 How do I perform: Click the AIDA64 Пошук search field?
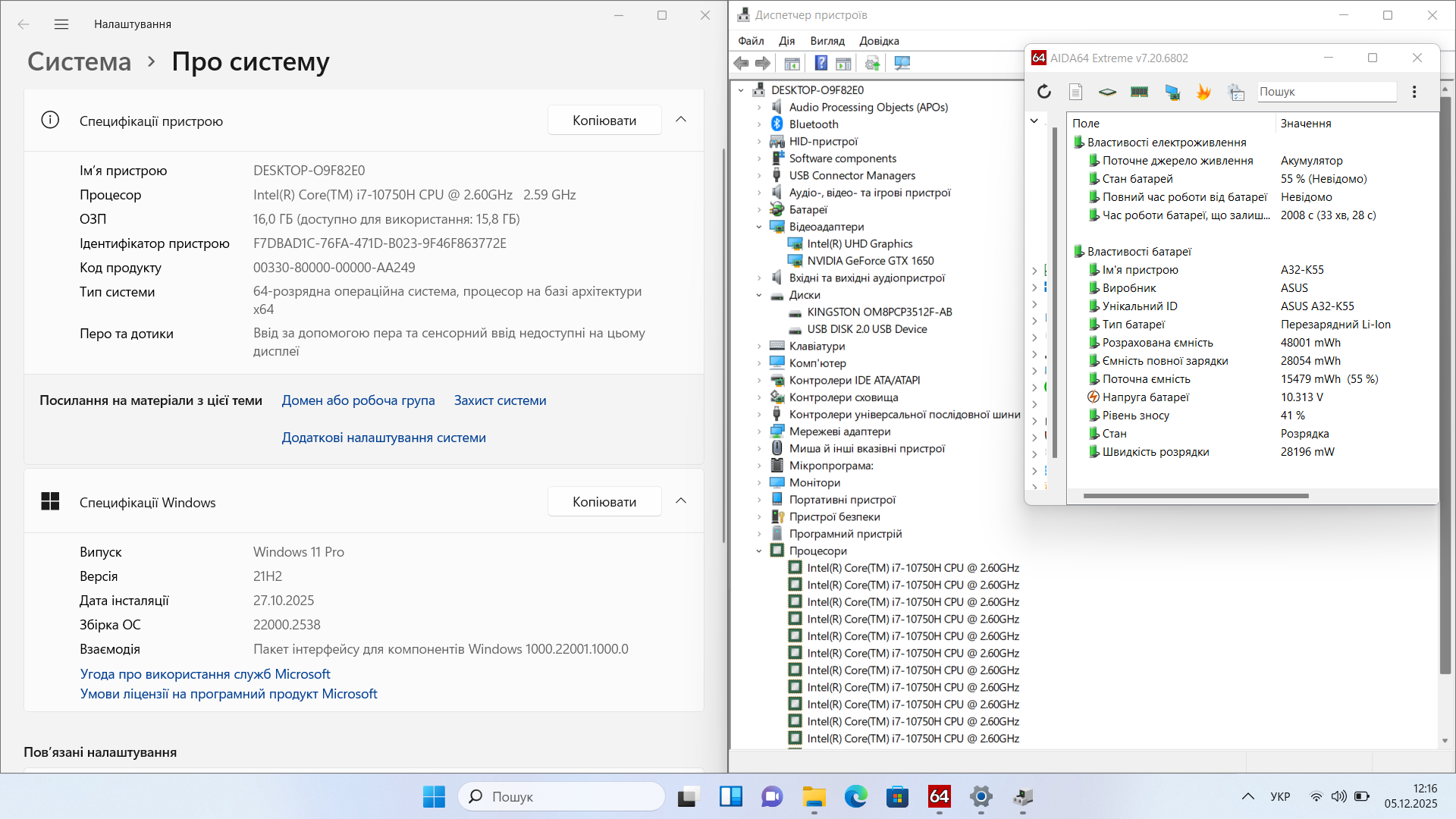[x=1326, y=92]
